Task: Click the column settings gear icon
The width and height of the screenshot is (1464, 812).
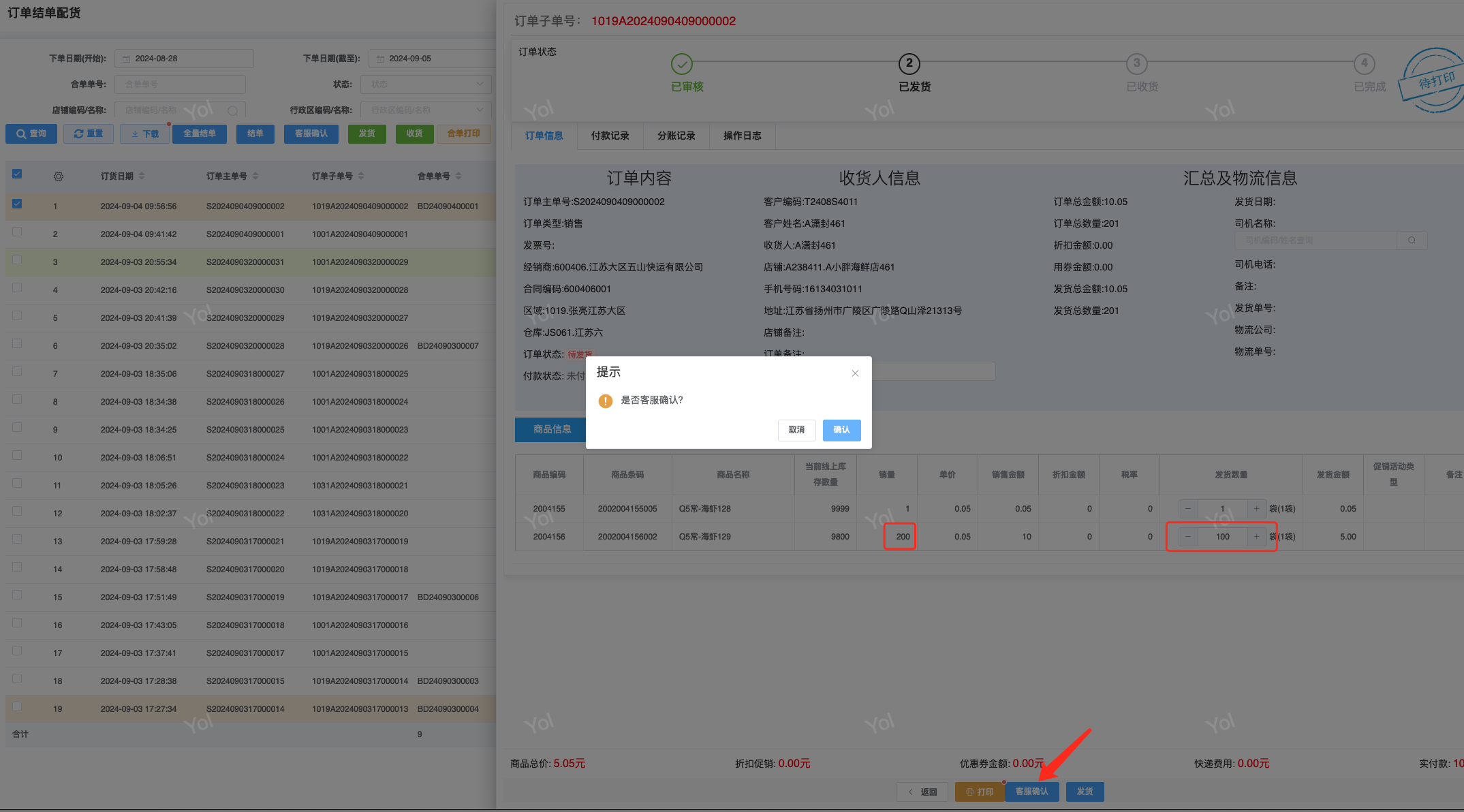Action: coord(59,176)
